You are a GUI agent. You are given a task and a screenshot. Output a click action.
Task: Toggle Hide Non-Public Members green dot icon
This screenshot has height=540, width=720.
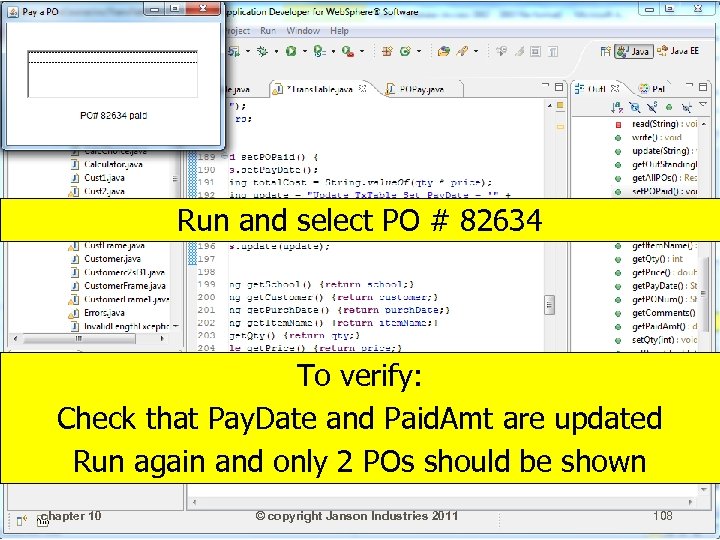point(669,108)
